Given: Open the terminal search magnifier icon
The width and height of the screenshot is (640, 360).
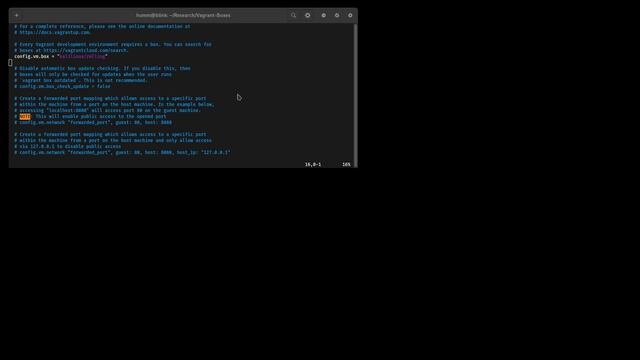Looking at the screenshot, I should (x=293, y=16).
